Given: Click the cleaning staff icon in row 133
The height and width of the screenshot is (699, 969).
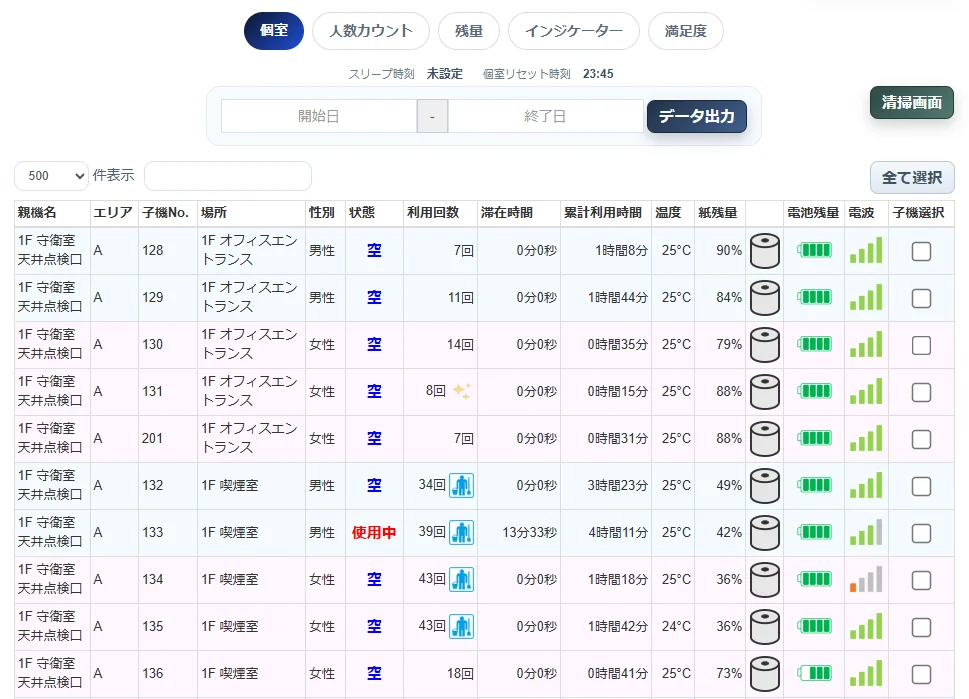Looking at the screenshot, I should click(x=461, y=532).
